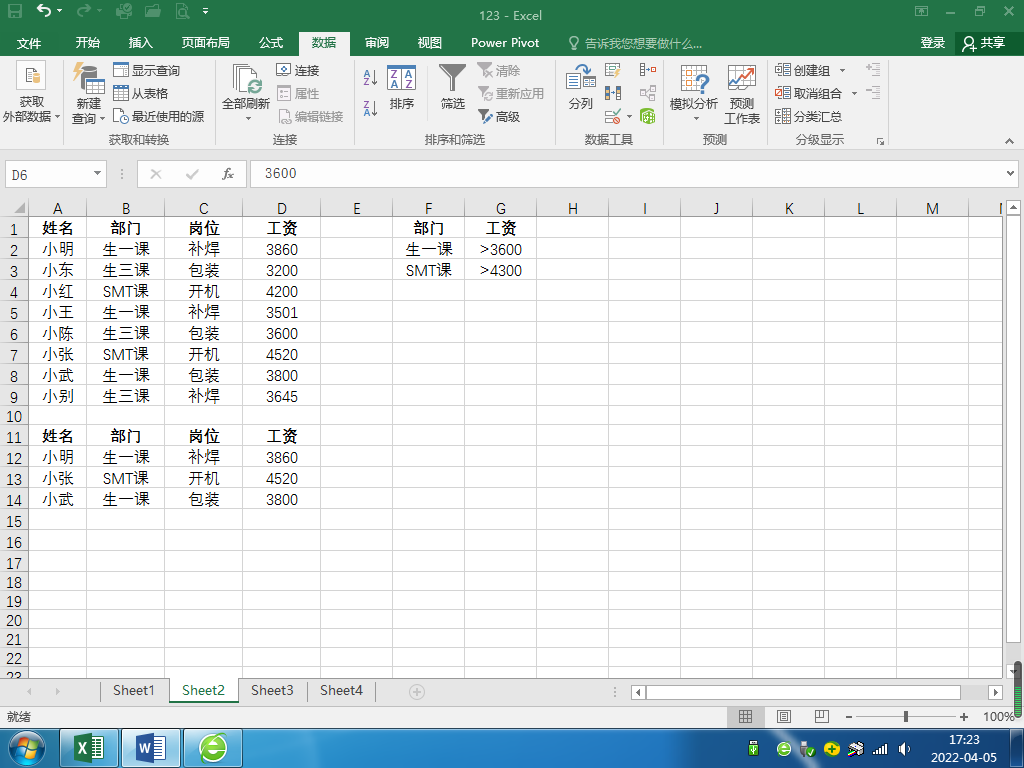Click the Excel taskbar icon
The image size is (1024, 768).
pos(89,748)
